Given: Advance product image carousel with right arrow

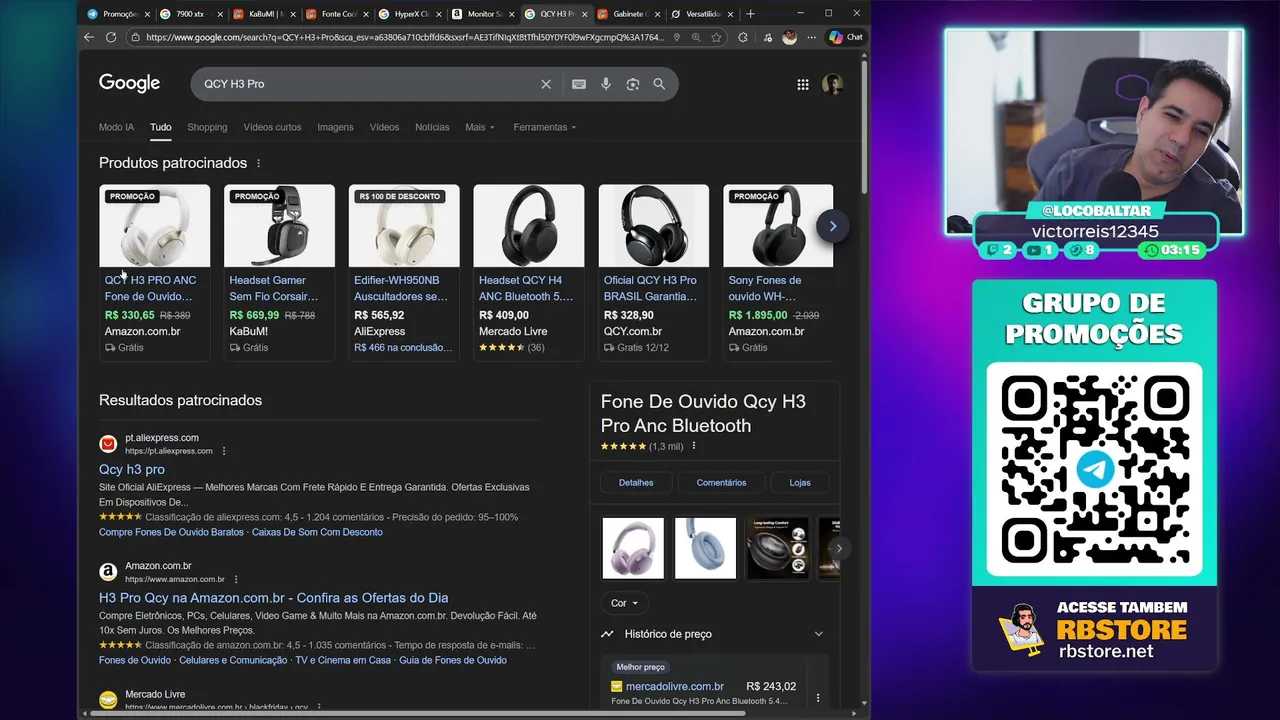Looking at the screenshot, I should tap(839, 548).
